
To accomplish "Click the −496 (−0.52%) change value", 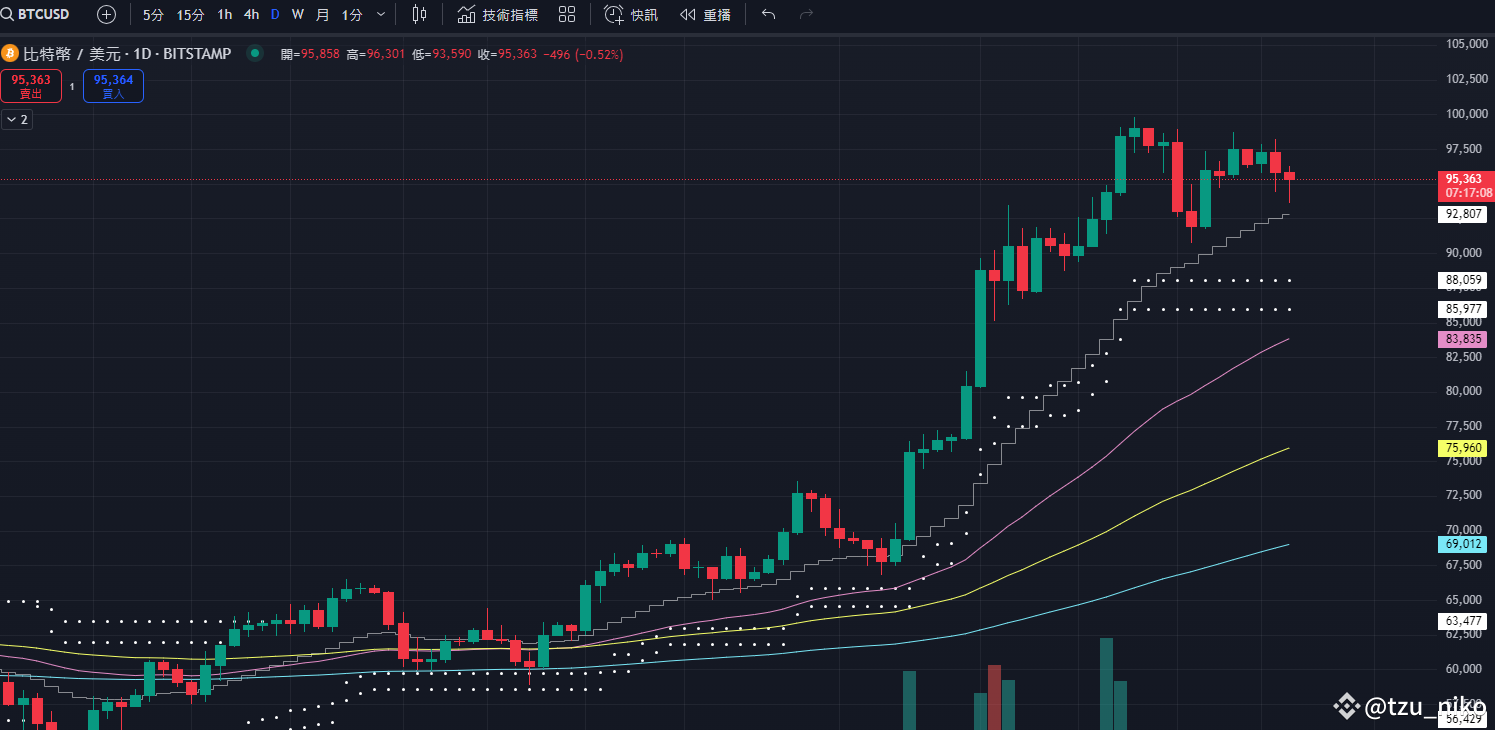I will (x=583, y=54).
